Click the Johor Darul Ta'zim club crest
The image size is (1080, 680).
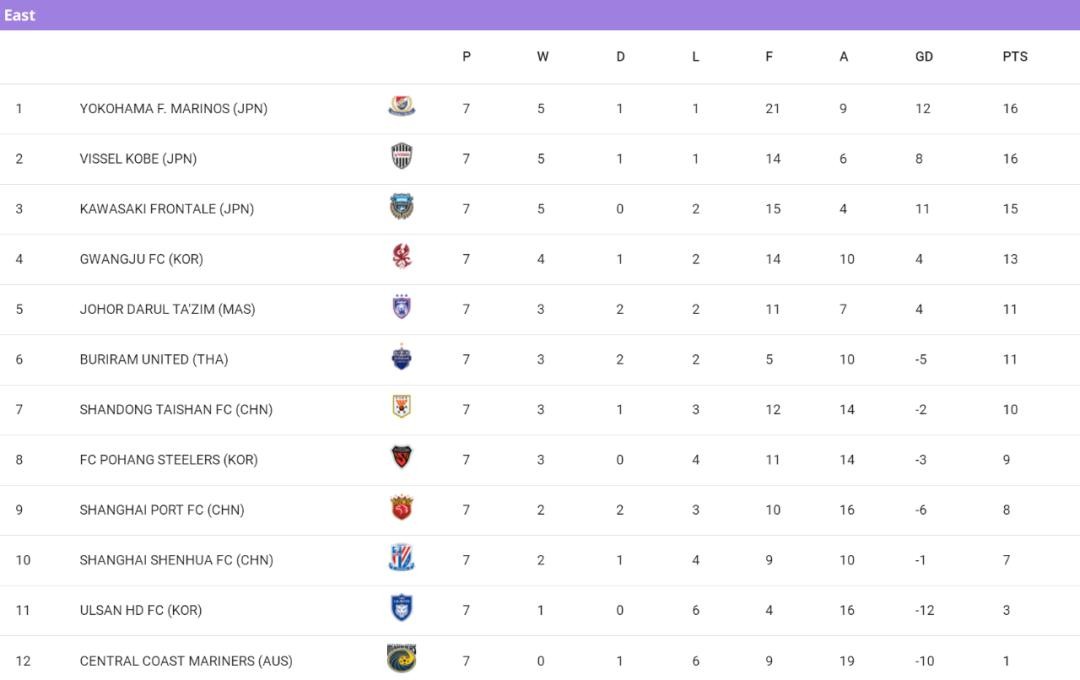click(x=402, y=308)
